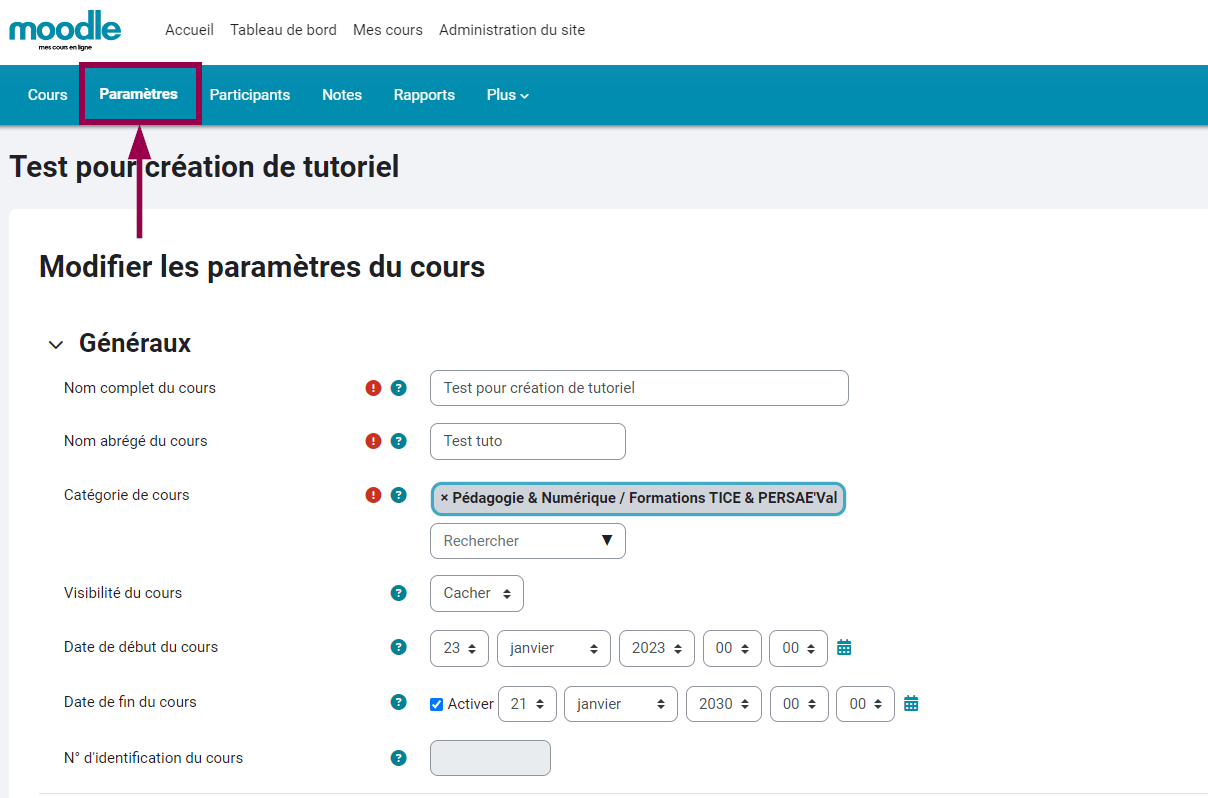This screenshot has width=1208, height=798.
Task: Go to Accueil
Action: 189,30
